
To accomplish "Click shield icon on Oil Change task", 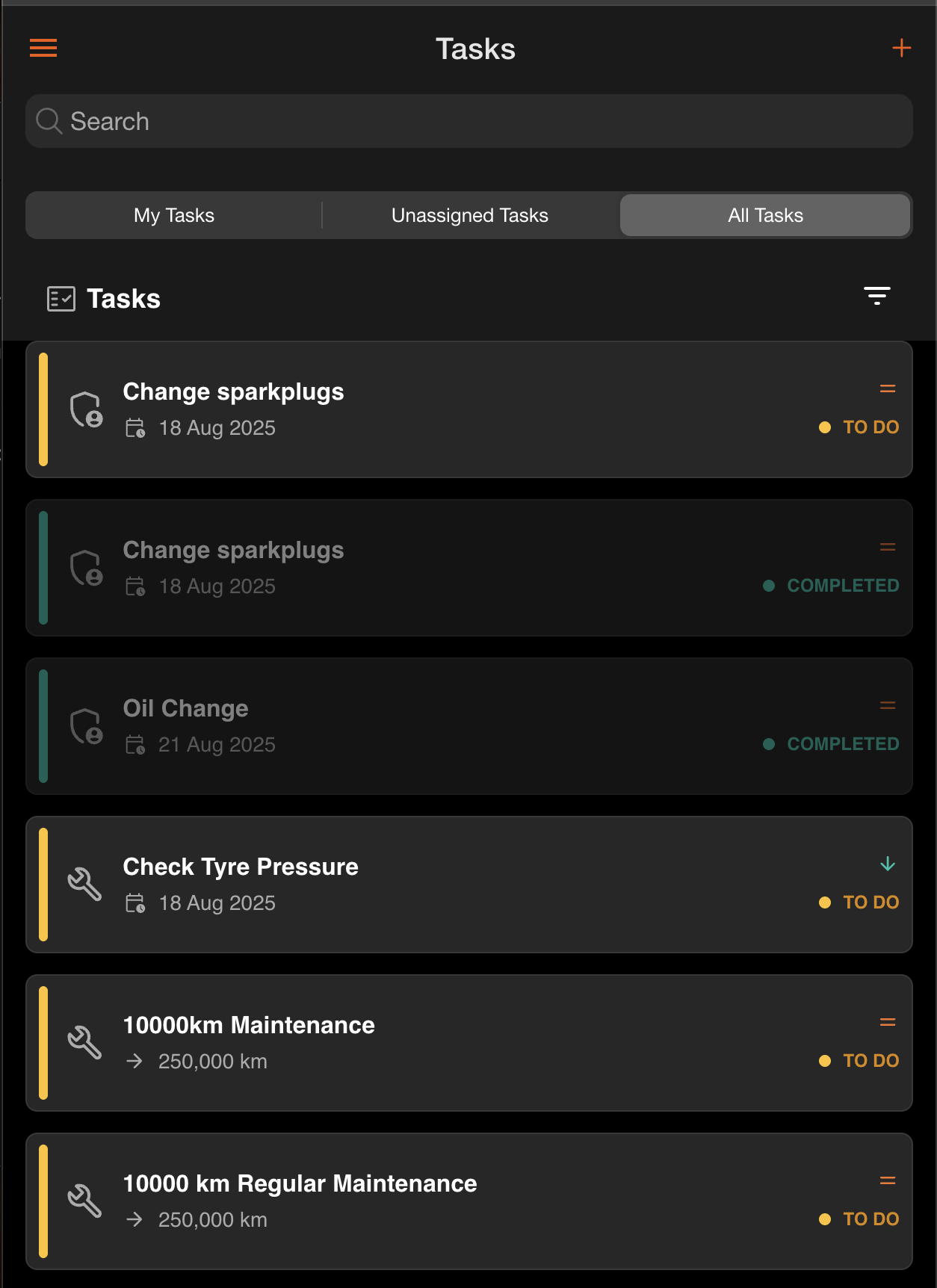I will coord(86,726).
